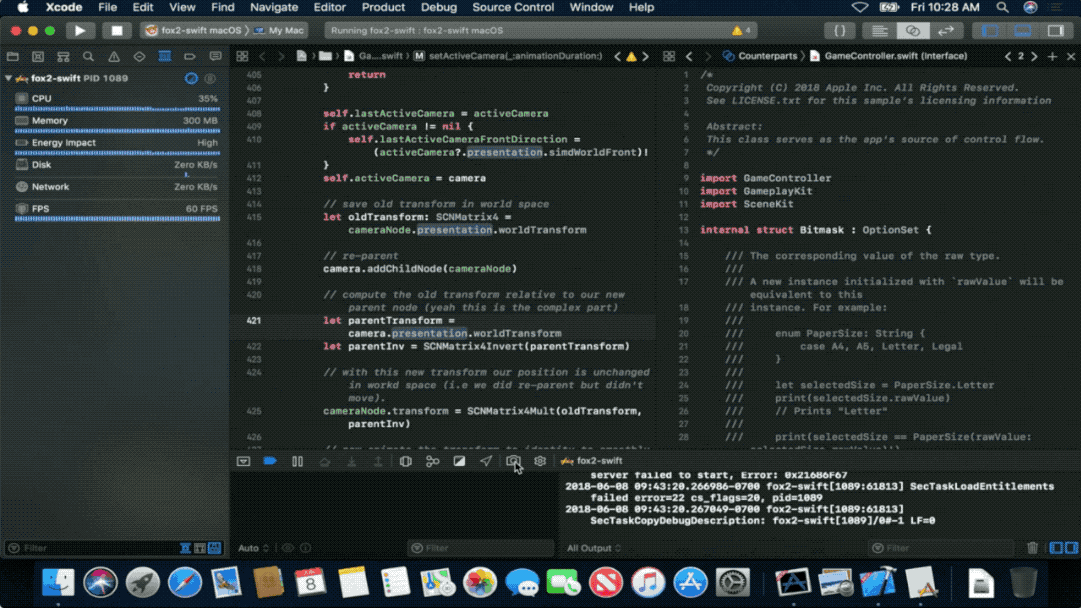Click Capture GPU Frame camera icon

[x=513, y=461]
